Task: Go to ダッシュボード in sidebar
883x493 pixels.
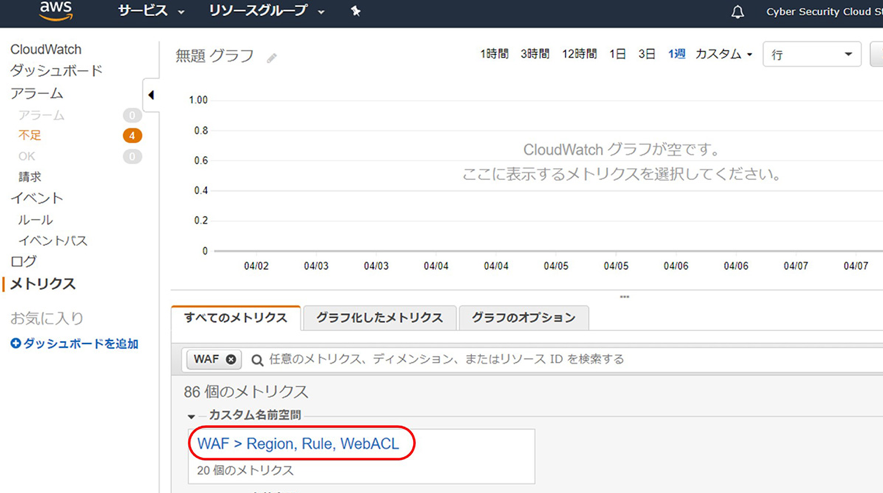Action: click(x=56, y=71)
